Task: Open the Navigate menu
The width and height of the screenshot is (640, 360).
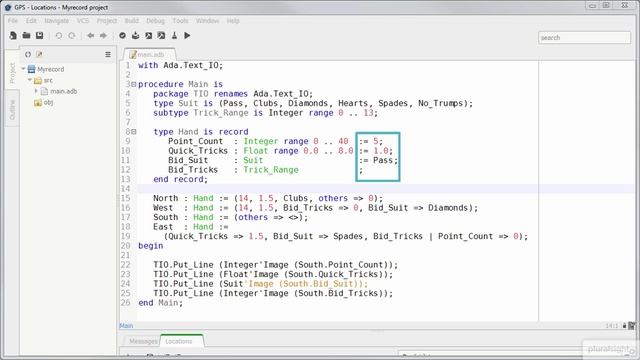Action: (x=57, y=20)
